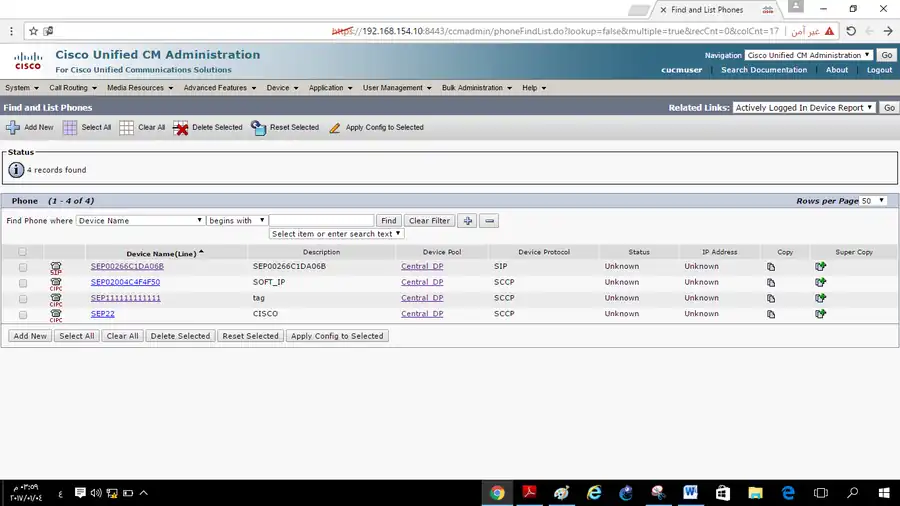Click the Find button
900x506 pixels.
[389, 221]
